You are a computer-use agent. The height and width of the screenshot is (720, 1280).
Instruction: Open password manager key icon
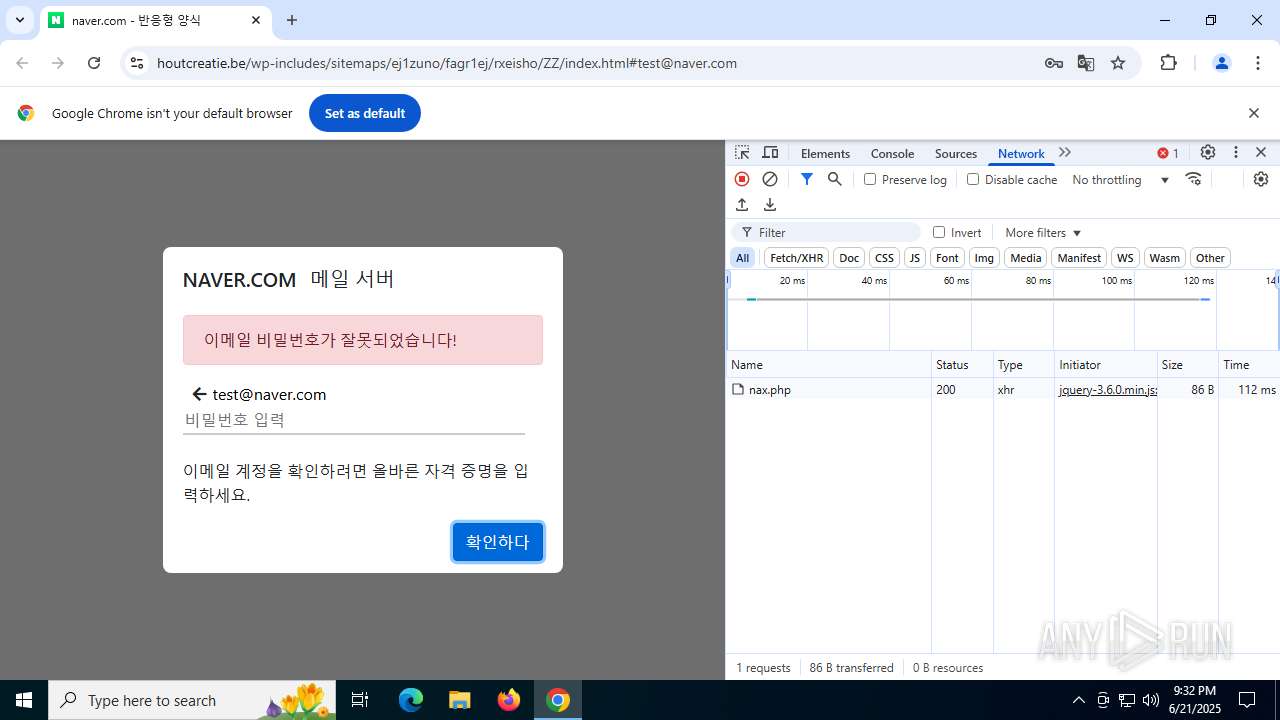1054,63
